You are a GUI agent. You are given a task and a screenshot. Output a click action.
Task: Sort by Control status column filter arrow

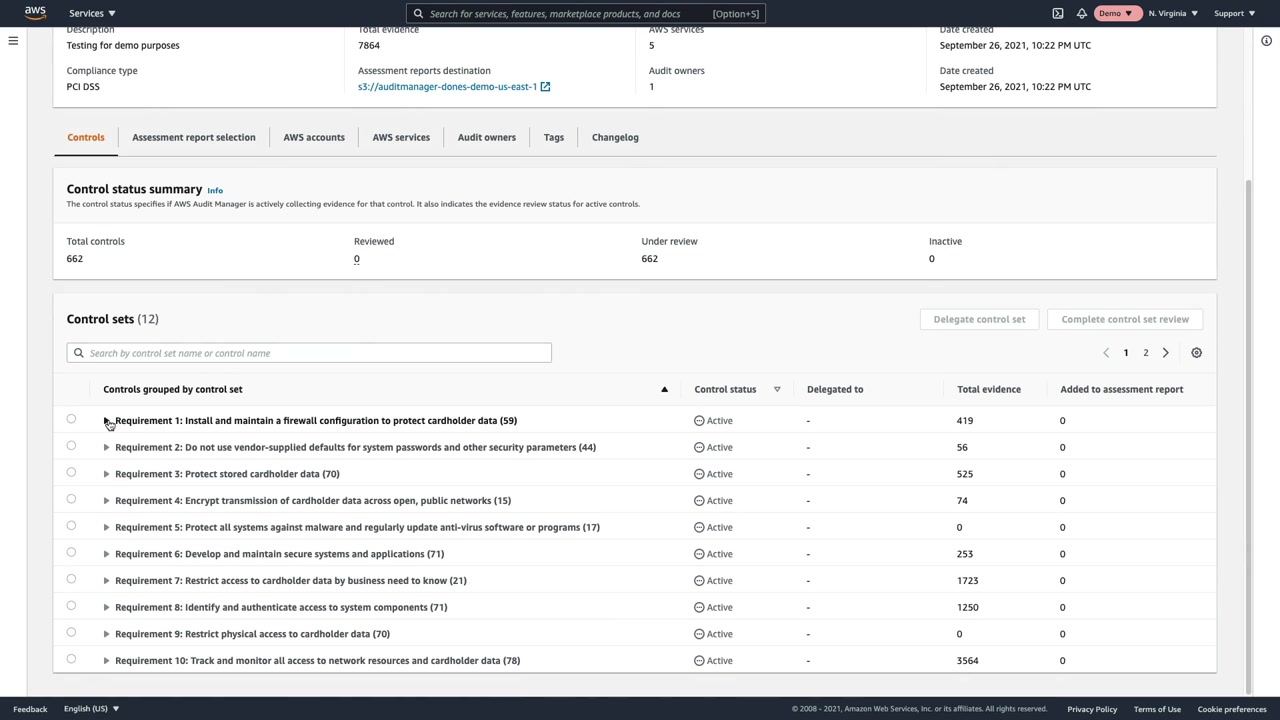(x=777, y=389)
